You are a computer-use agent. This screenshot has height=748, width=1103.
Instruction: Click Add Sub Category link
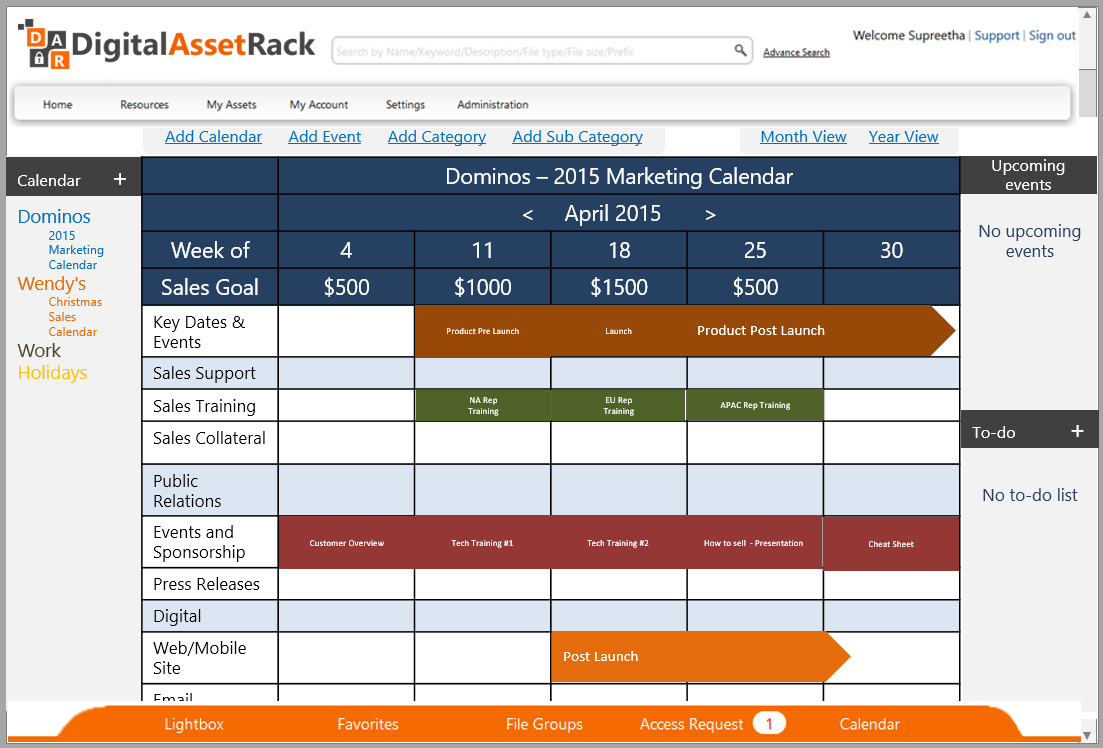[577, 137]
